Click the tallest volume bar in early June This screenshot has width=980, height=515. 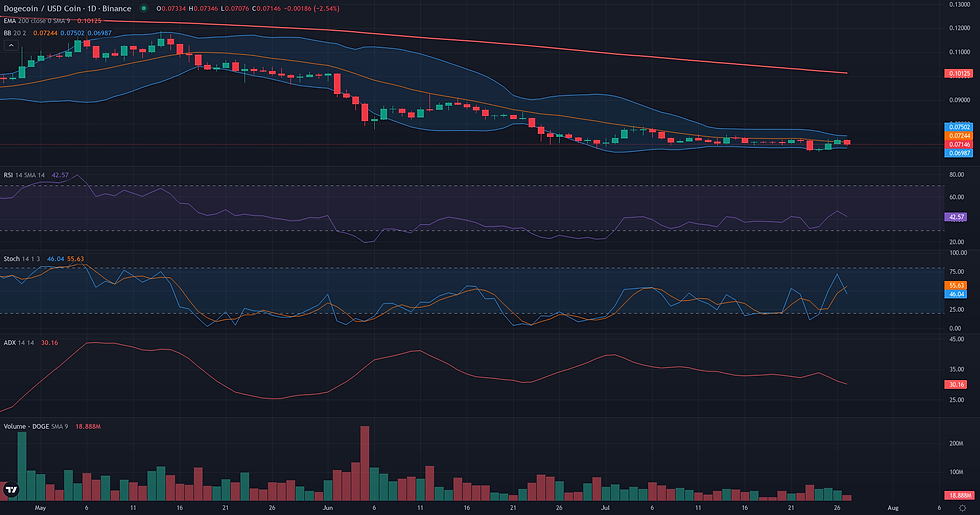point(365,463)
